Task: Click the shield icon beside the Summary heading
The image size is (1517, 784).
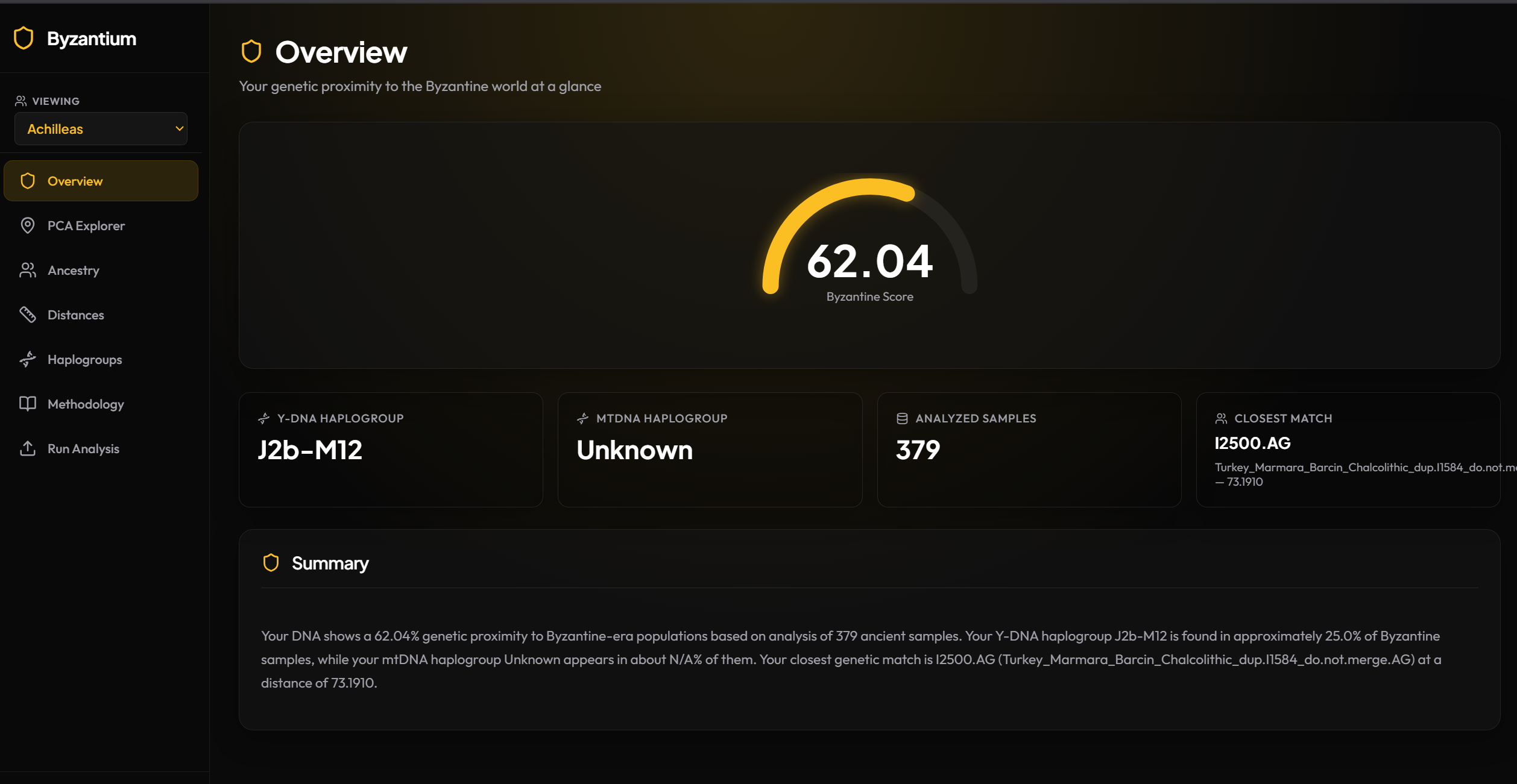Action: pyautogui.click(x=271, y=563)
